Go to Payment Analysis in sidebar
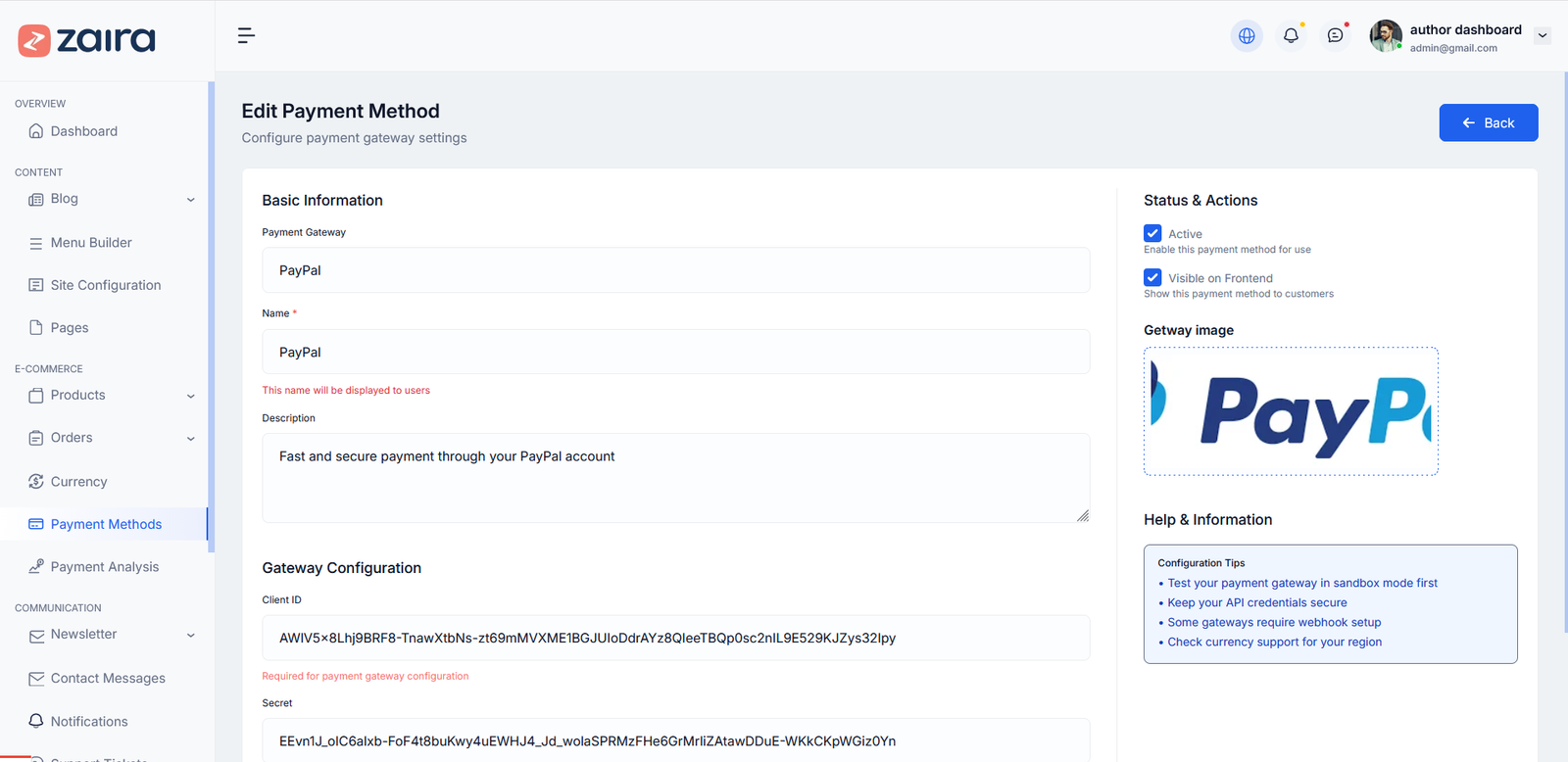 pos(104,567)
